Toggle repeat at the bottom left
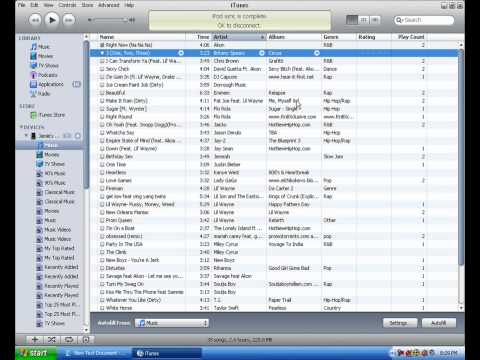Viewport: 480px width, 360px height. click(69, 340)
